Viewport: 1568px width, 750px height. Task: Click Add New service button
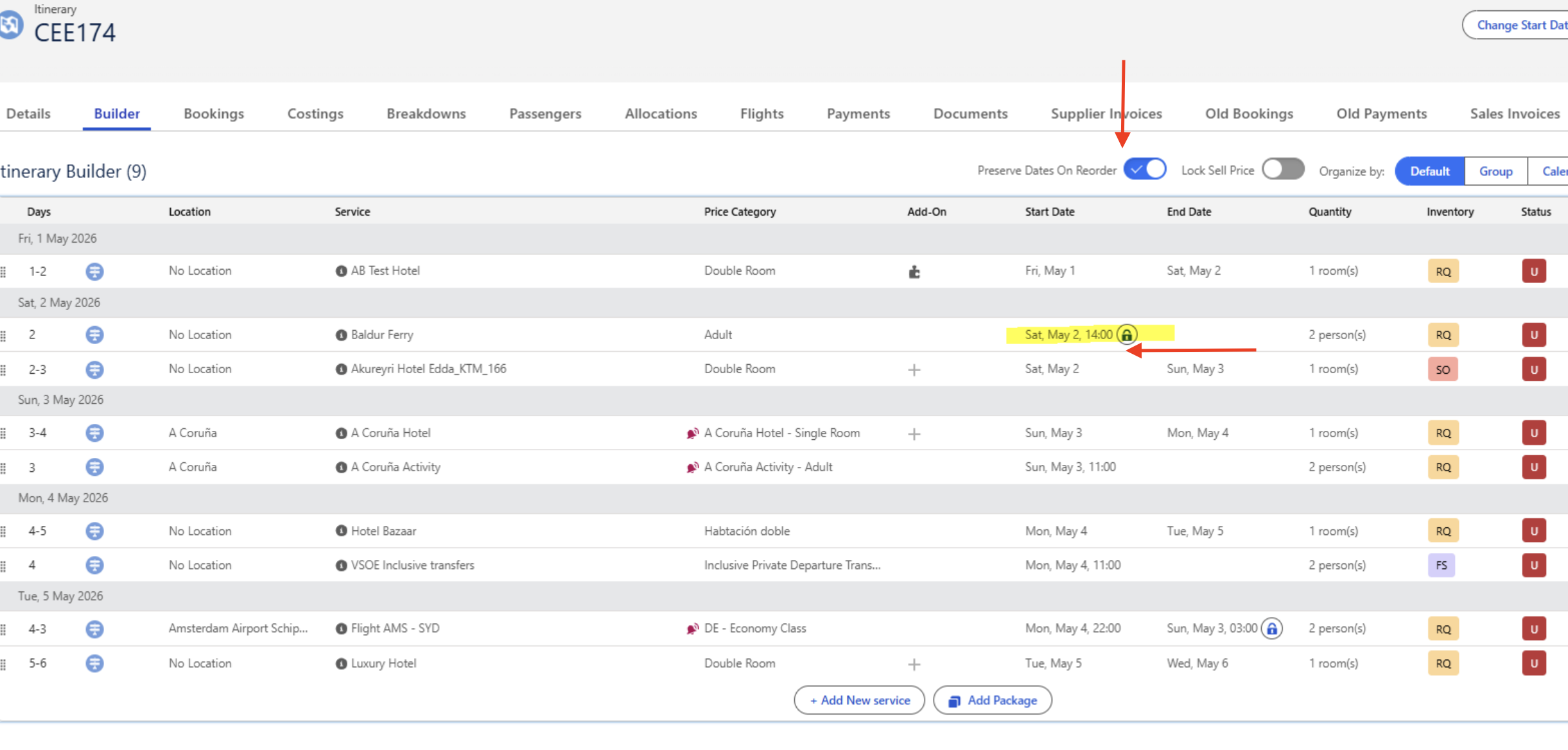point(859,700)
